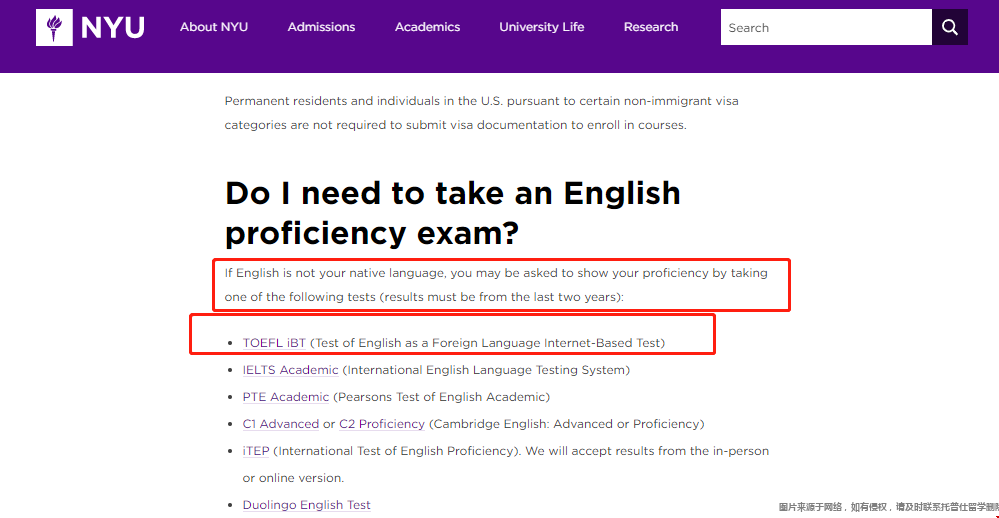Viewport: 999px width, 518px height.
Task: Open the Duolingo English Test link
Action: pyautogui.click(x=306, y=505)
